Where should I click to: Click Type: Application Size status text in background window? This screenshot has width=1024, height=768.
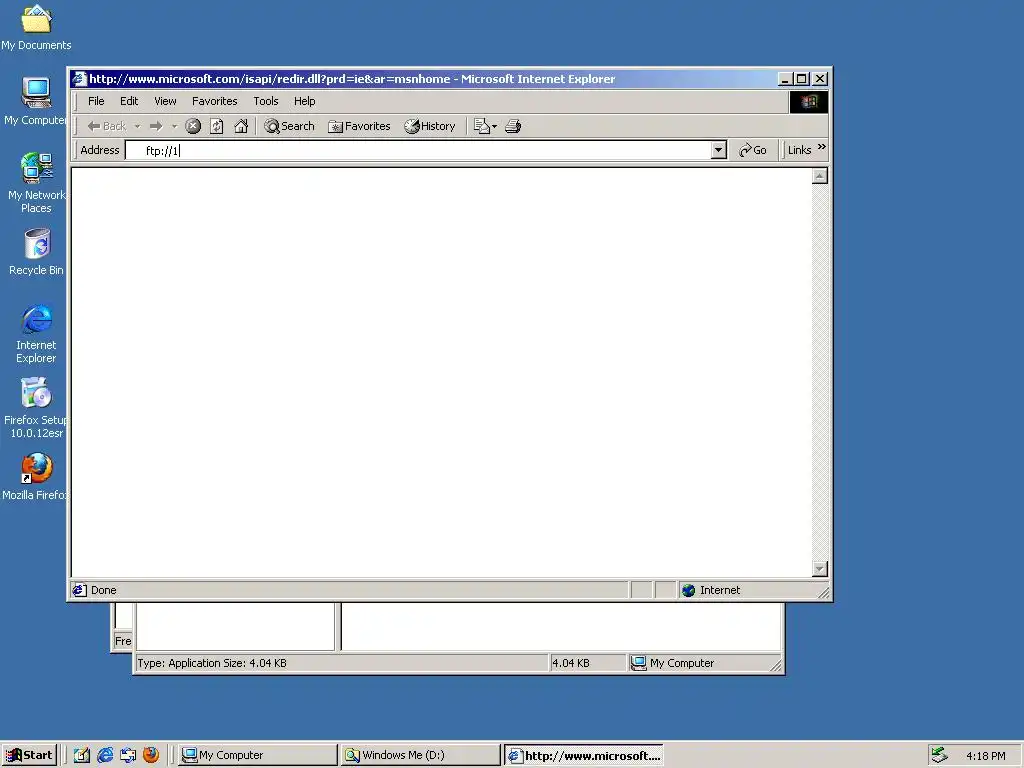tap(212, 663)
